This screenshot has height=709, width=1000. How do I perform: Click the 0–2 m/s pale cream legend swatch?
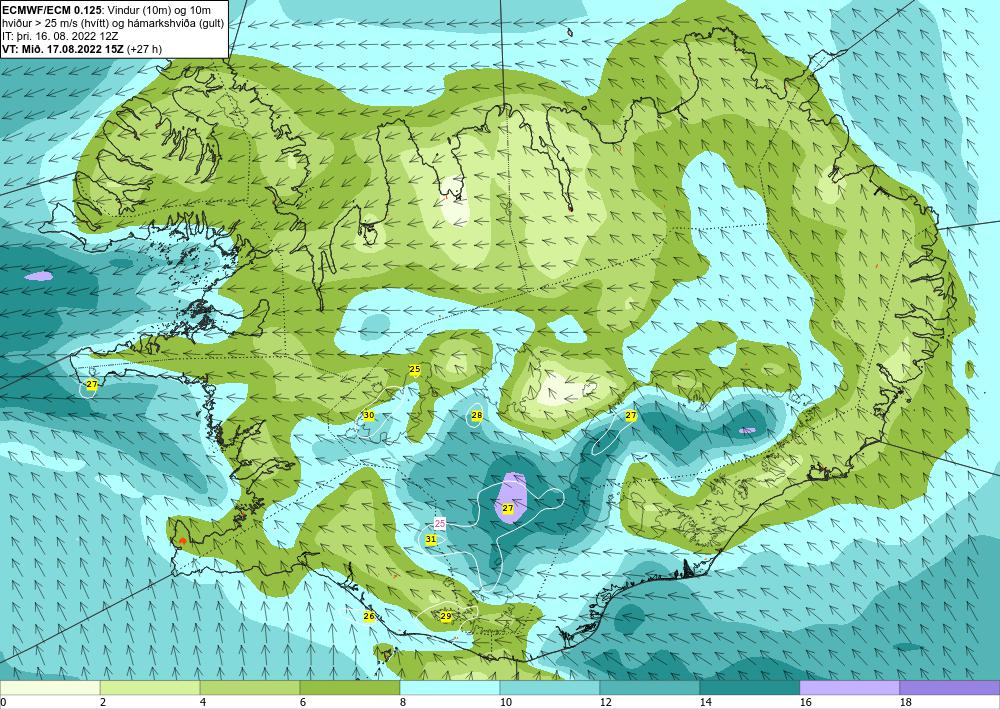(50, 688)
